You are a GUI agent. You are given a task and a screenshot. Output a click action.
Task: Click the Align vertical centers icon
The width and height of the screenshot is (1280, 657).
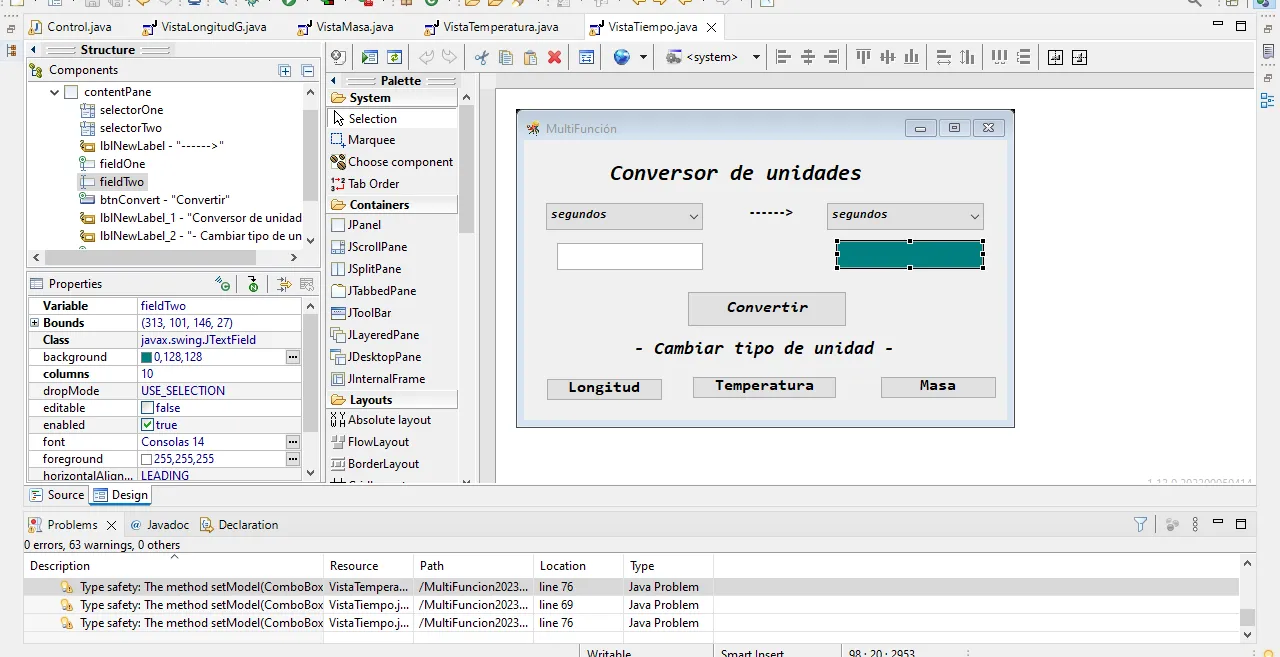[886, 58]
